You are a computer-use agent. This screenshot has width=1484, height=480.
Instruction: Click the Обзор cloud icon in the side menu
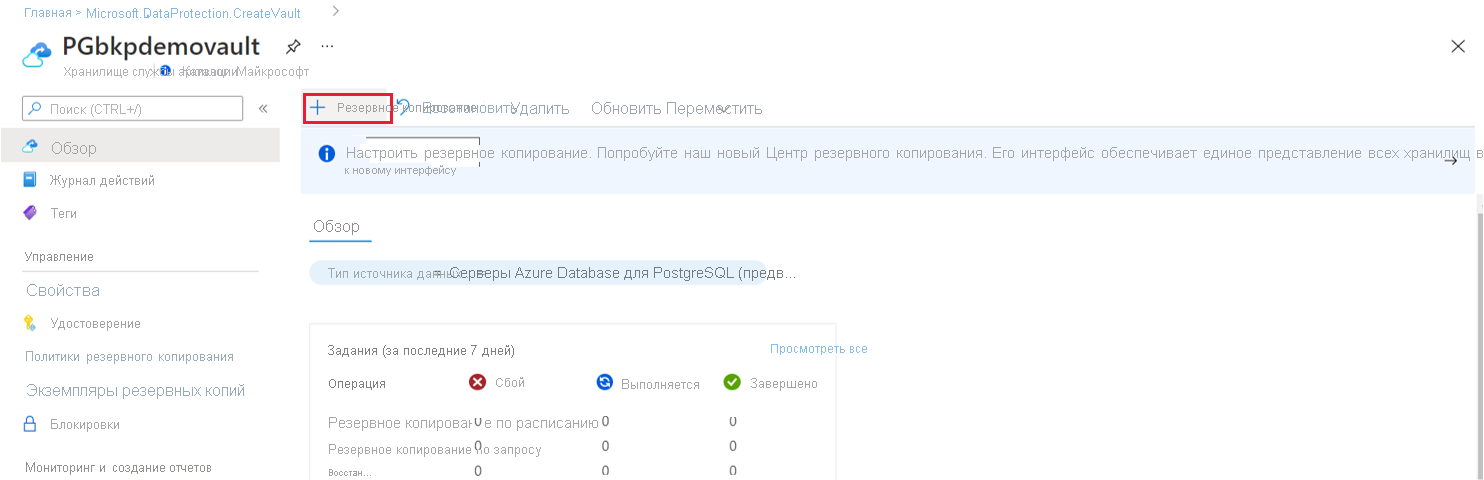pos(30,147)
